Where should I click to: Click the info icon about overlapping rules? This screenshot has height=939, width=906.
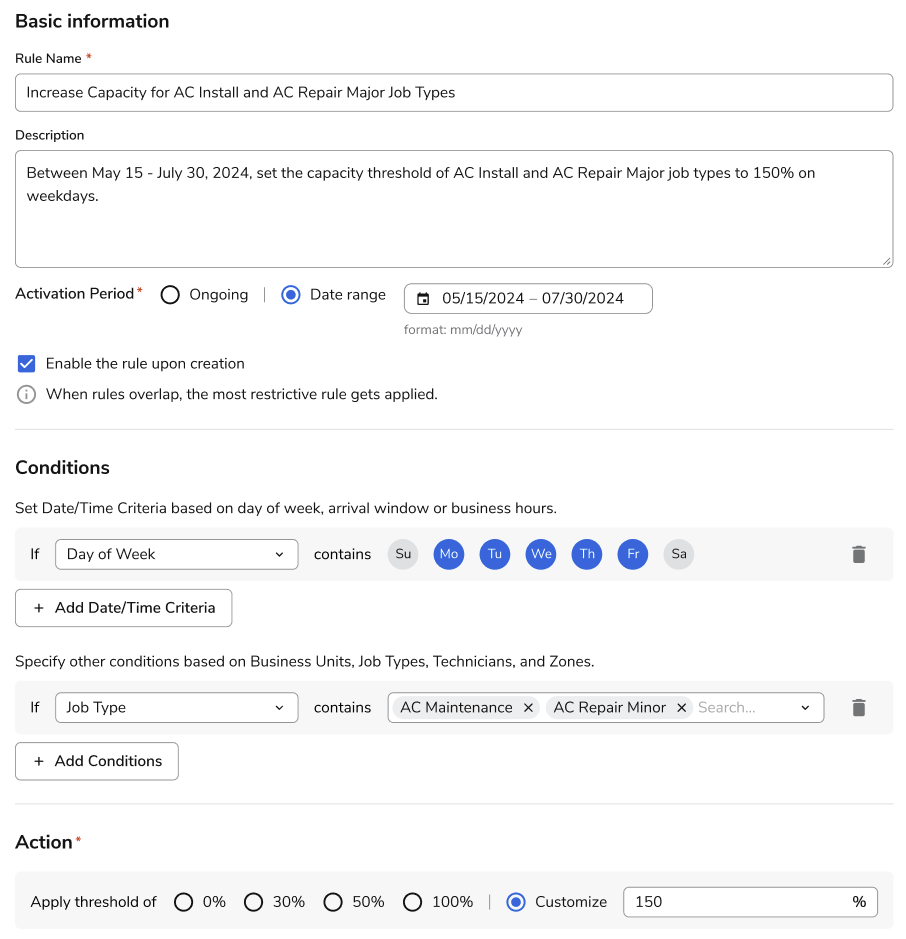pyautogui.click(x=27, y=394)
